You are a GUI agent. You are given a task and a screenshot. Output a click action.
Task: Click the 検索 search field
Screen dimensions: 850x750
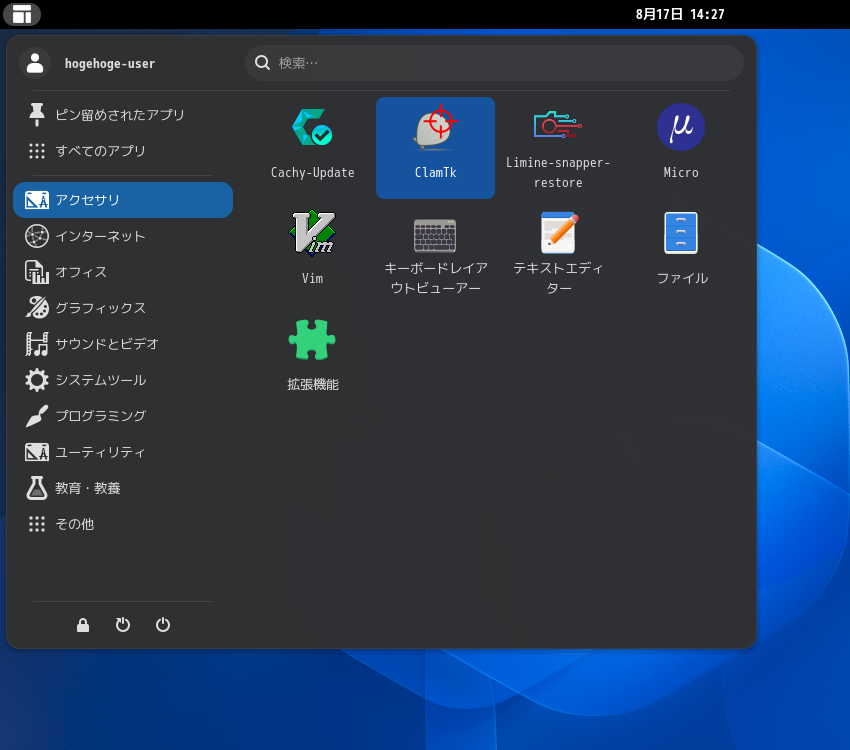point(494,63)
